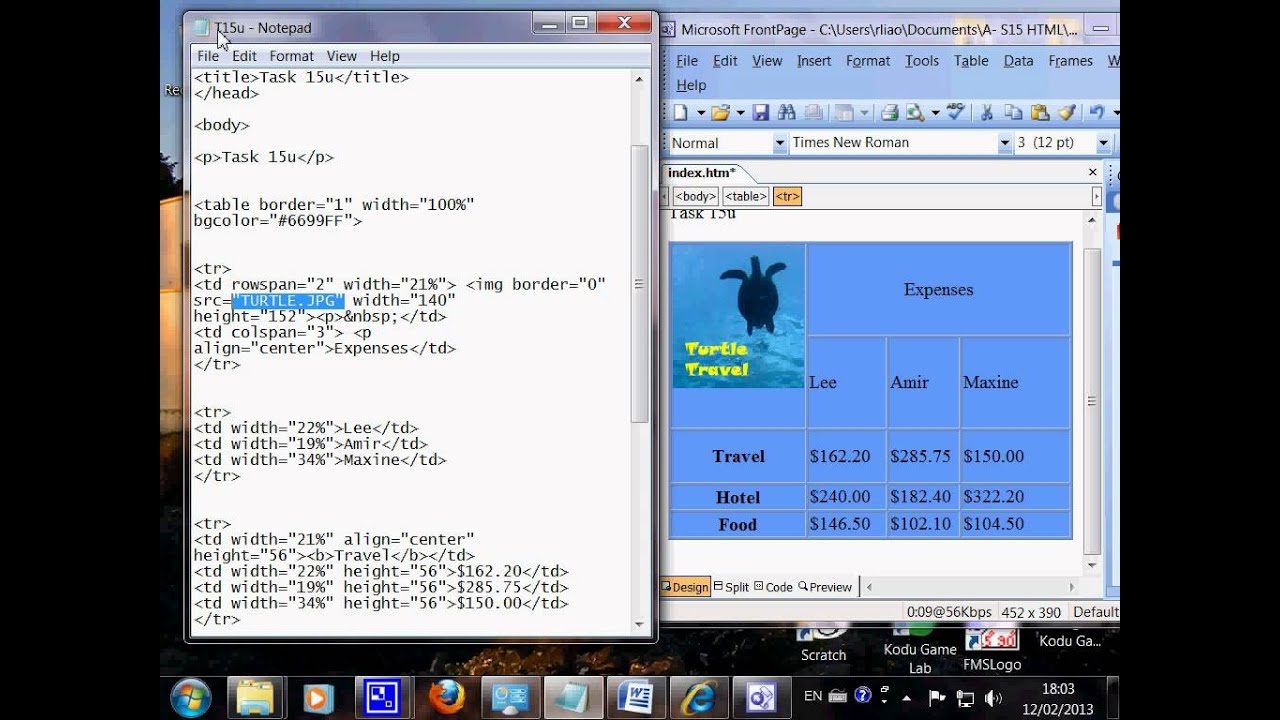Switch to FrontPage via taskbar icon
1280x720 pixels.
pyautogui.click(x=761, y=696)
